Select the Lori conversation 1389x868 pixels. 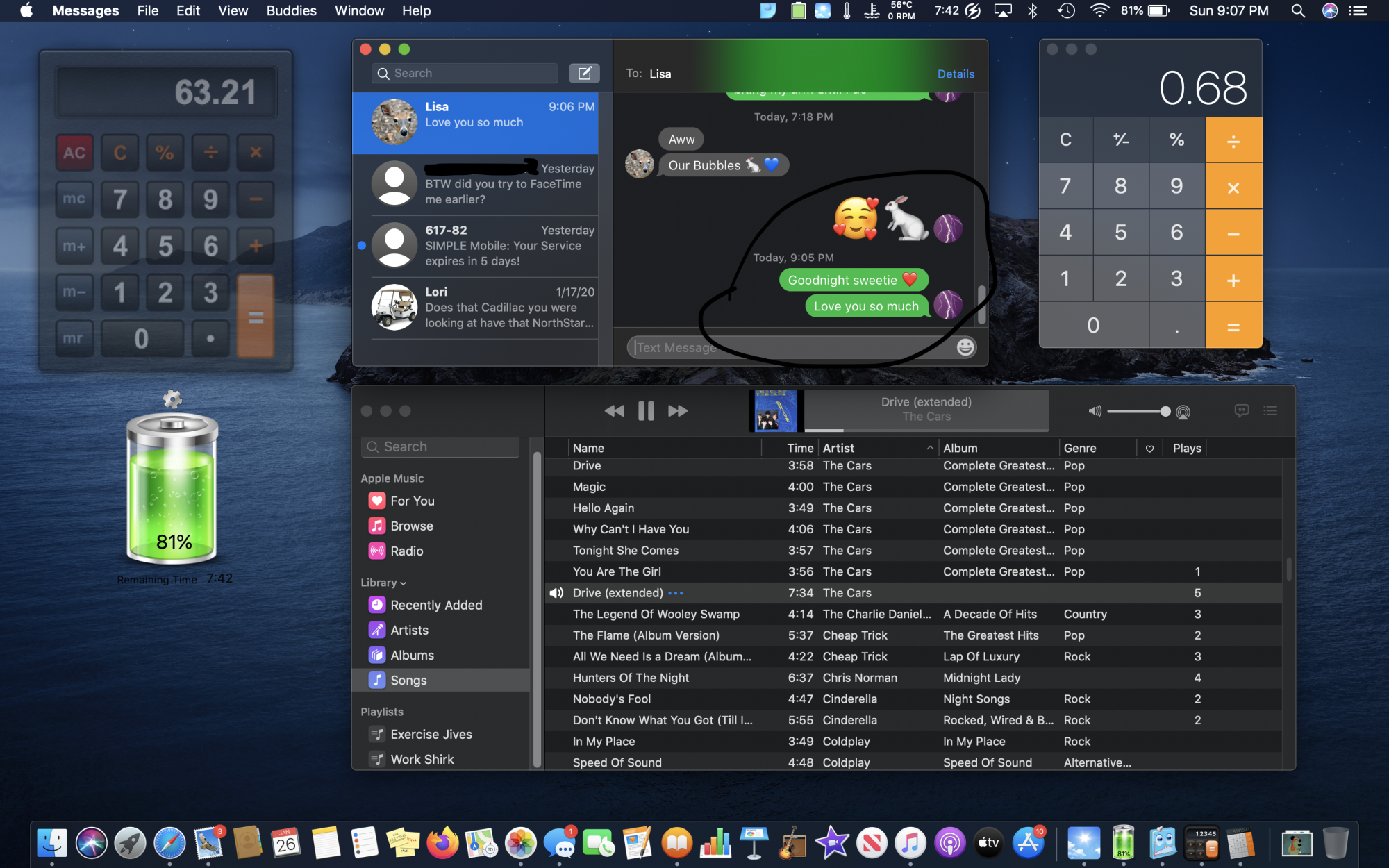point(476,308)
